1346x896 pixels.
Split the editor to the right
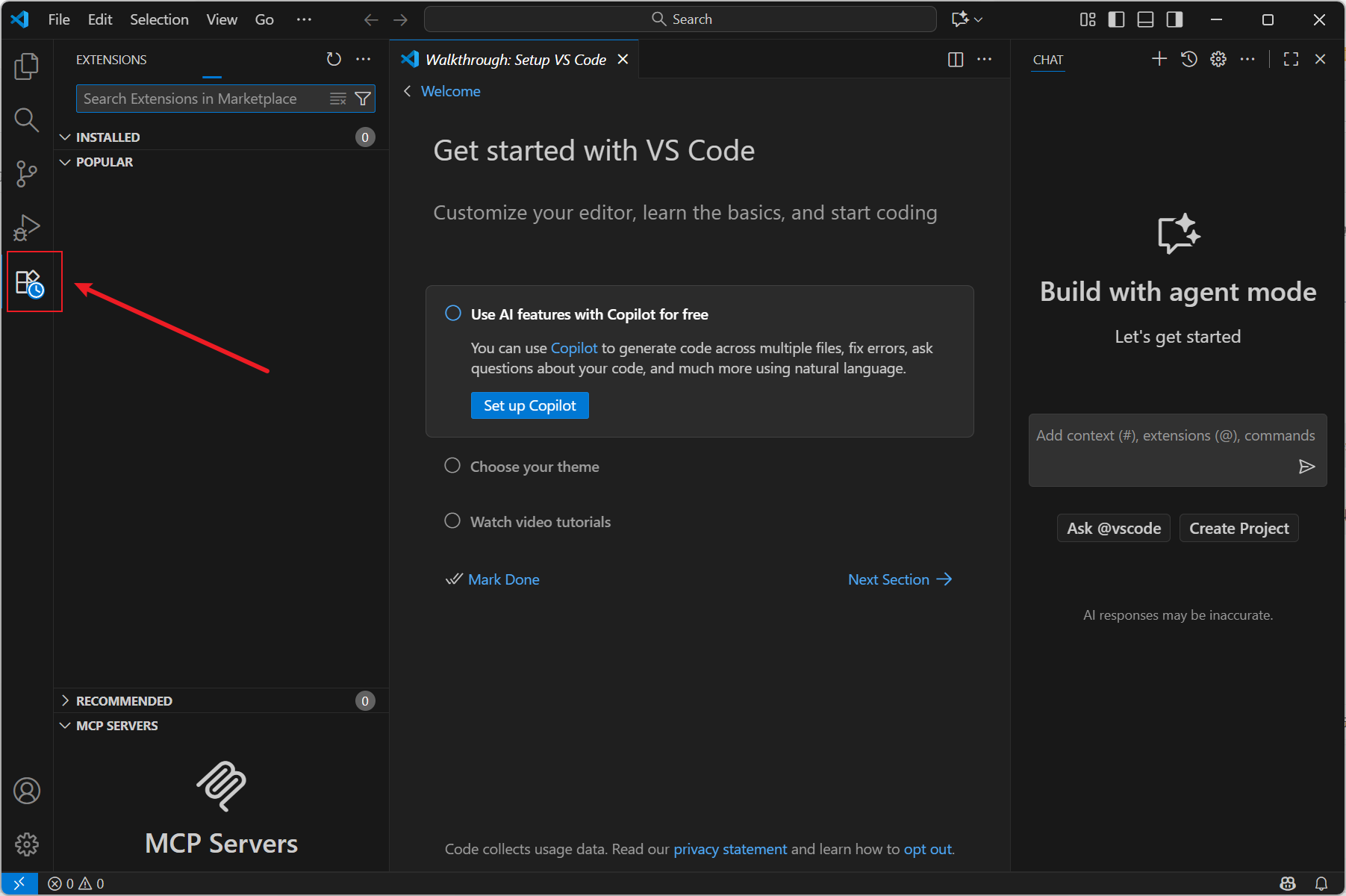pos(956,60)
